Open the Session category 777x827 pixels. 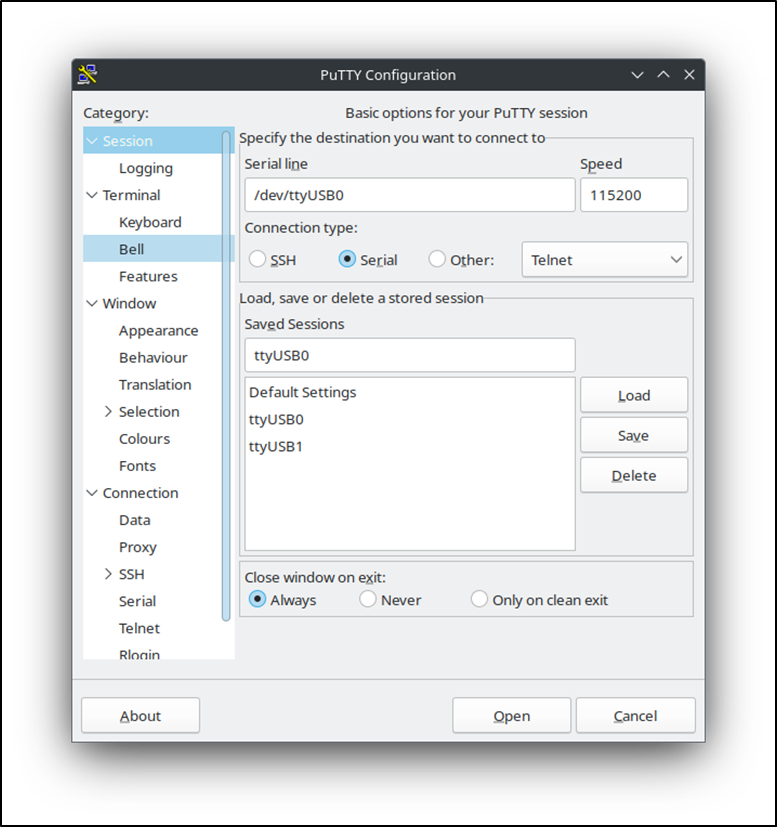coord(128,141)
